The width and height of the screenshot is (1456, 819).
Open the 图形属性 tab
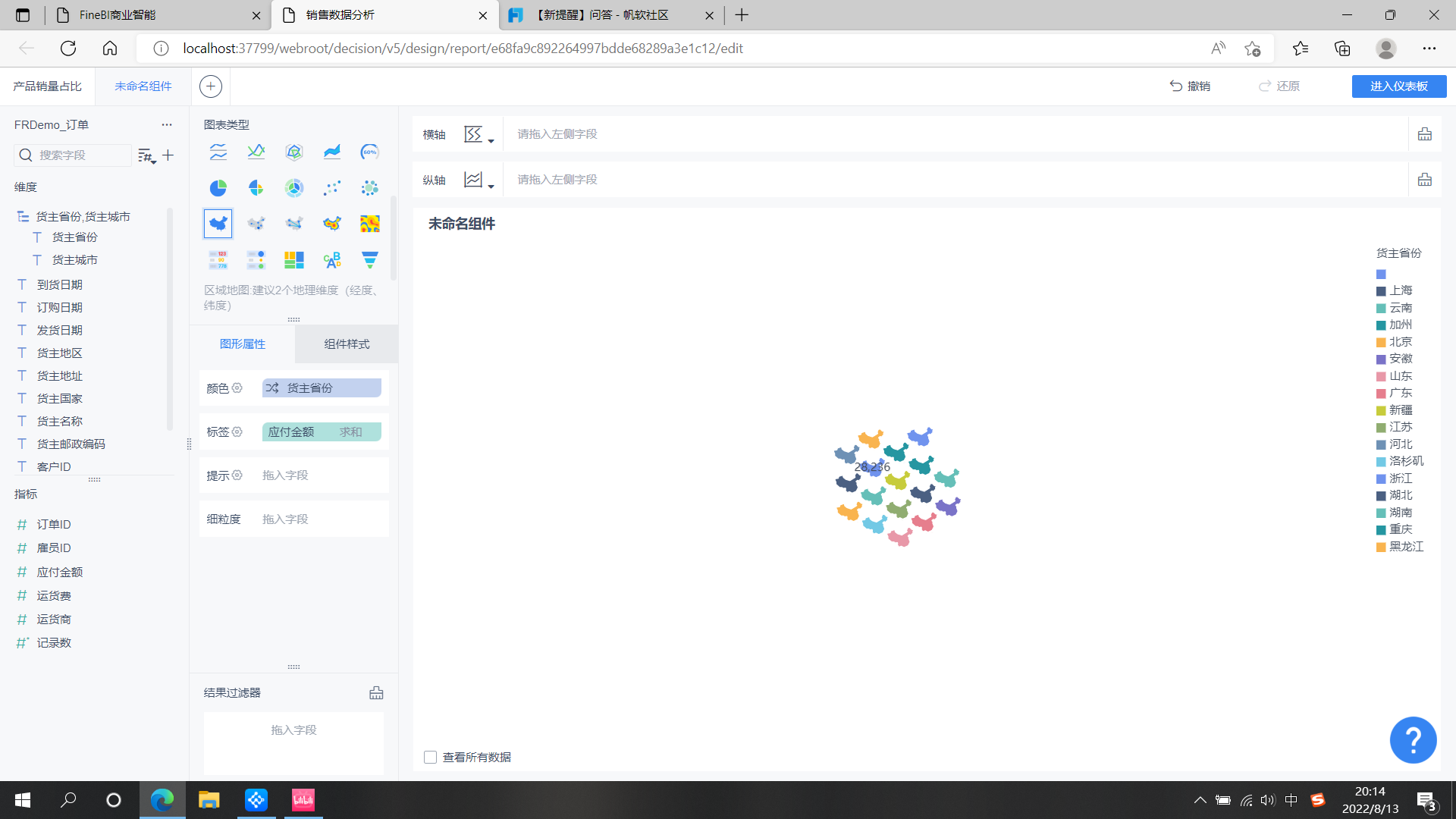click(x=243, y=344)
